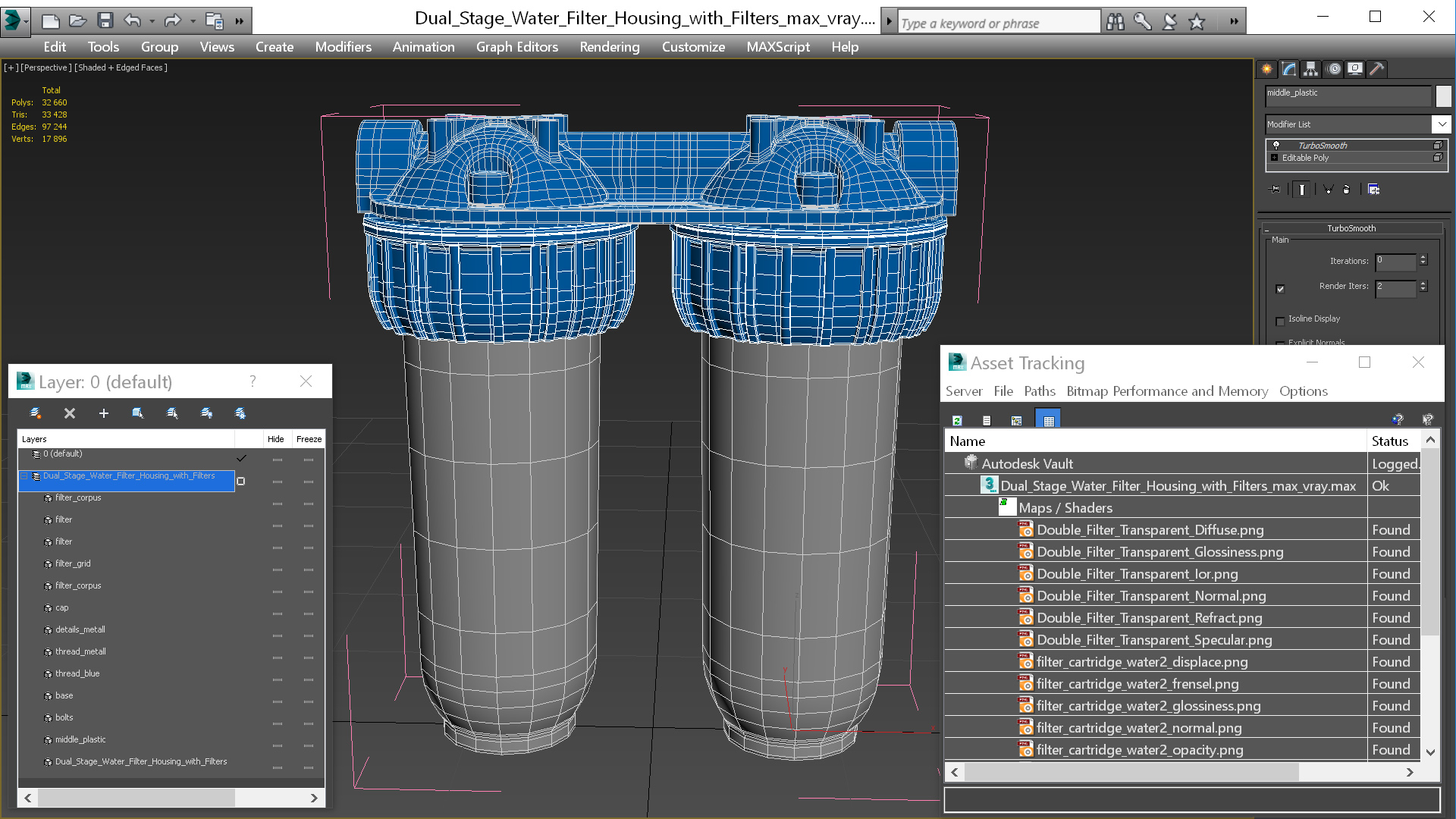The height and width of the screenshot is (819, 1456).
Task: Open the Create command panel tab
Action: point(1267,69)
